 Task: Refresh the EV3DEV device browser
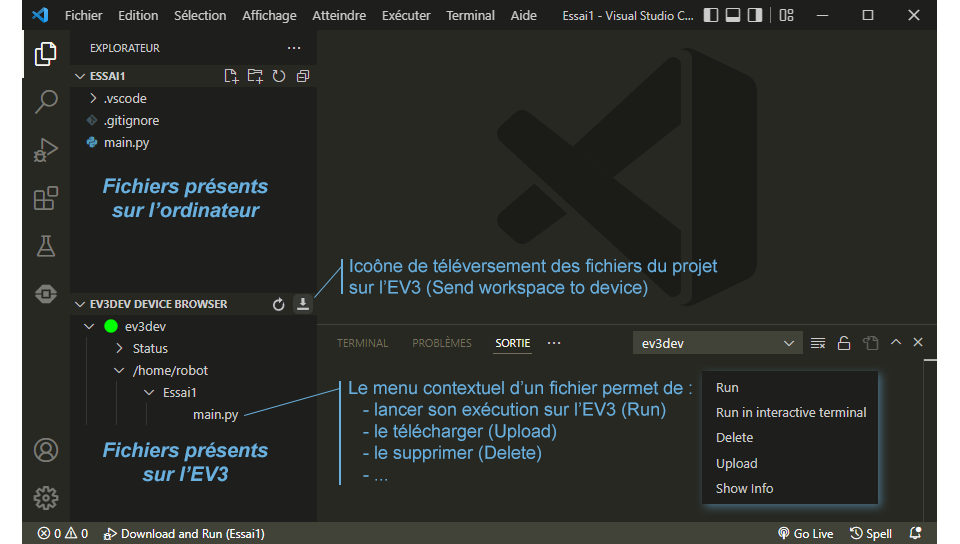279,304
